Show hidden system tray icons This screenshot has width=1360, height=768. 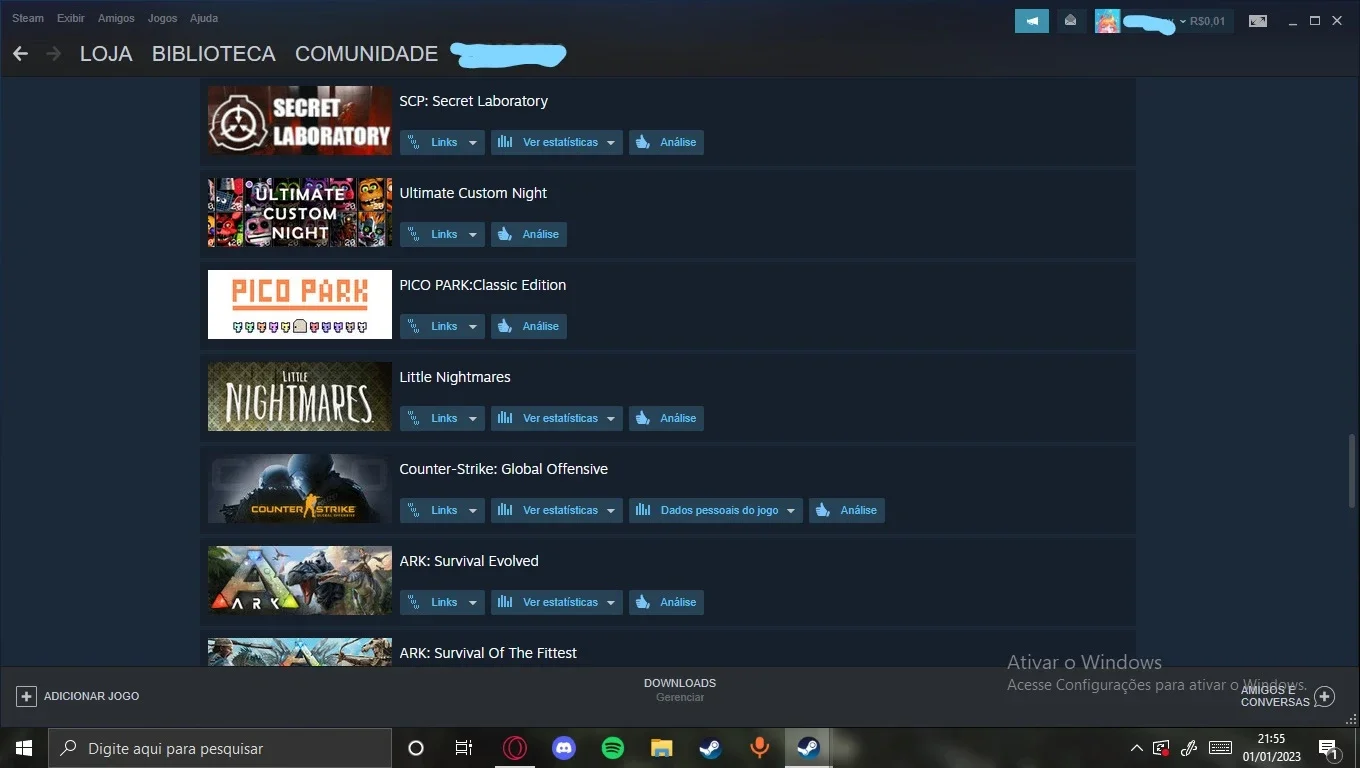click(1137, 748)
